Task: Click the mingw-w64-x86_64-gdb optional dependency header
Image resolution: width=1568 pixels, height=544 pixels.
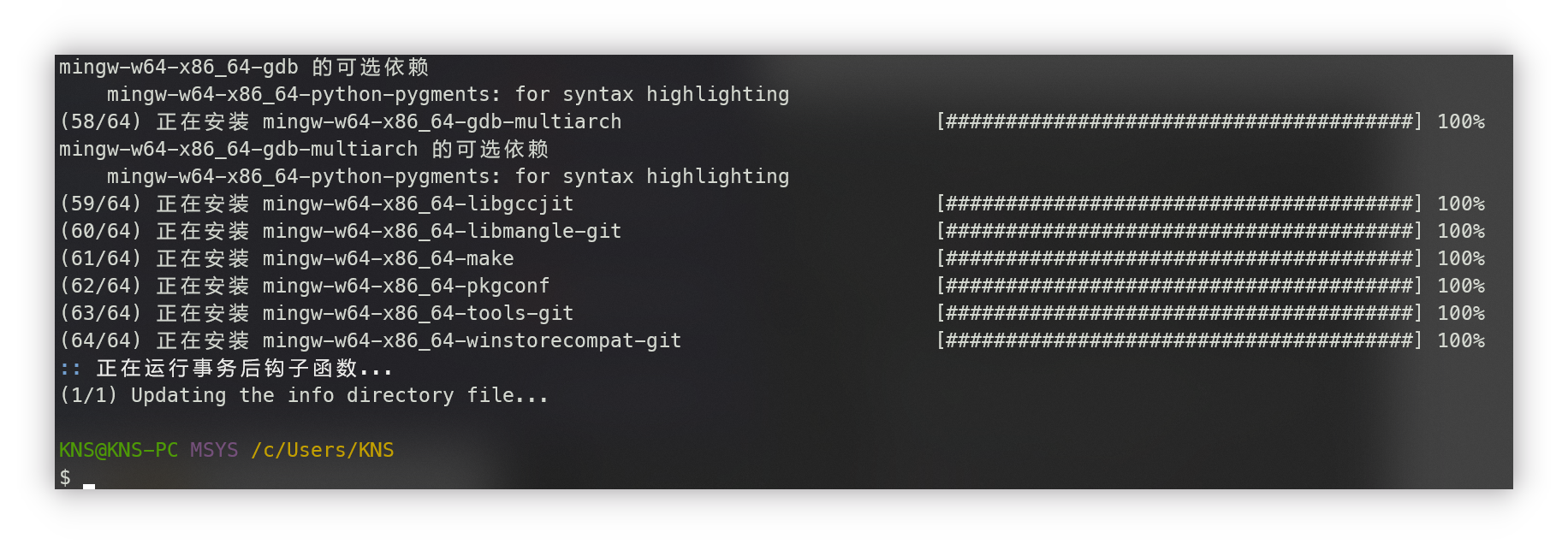Action: click(244, 67)
